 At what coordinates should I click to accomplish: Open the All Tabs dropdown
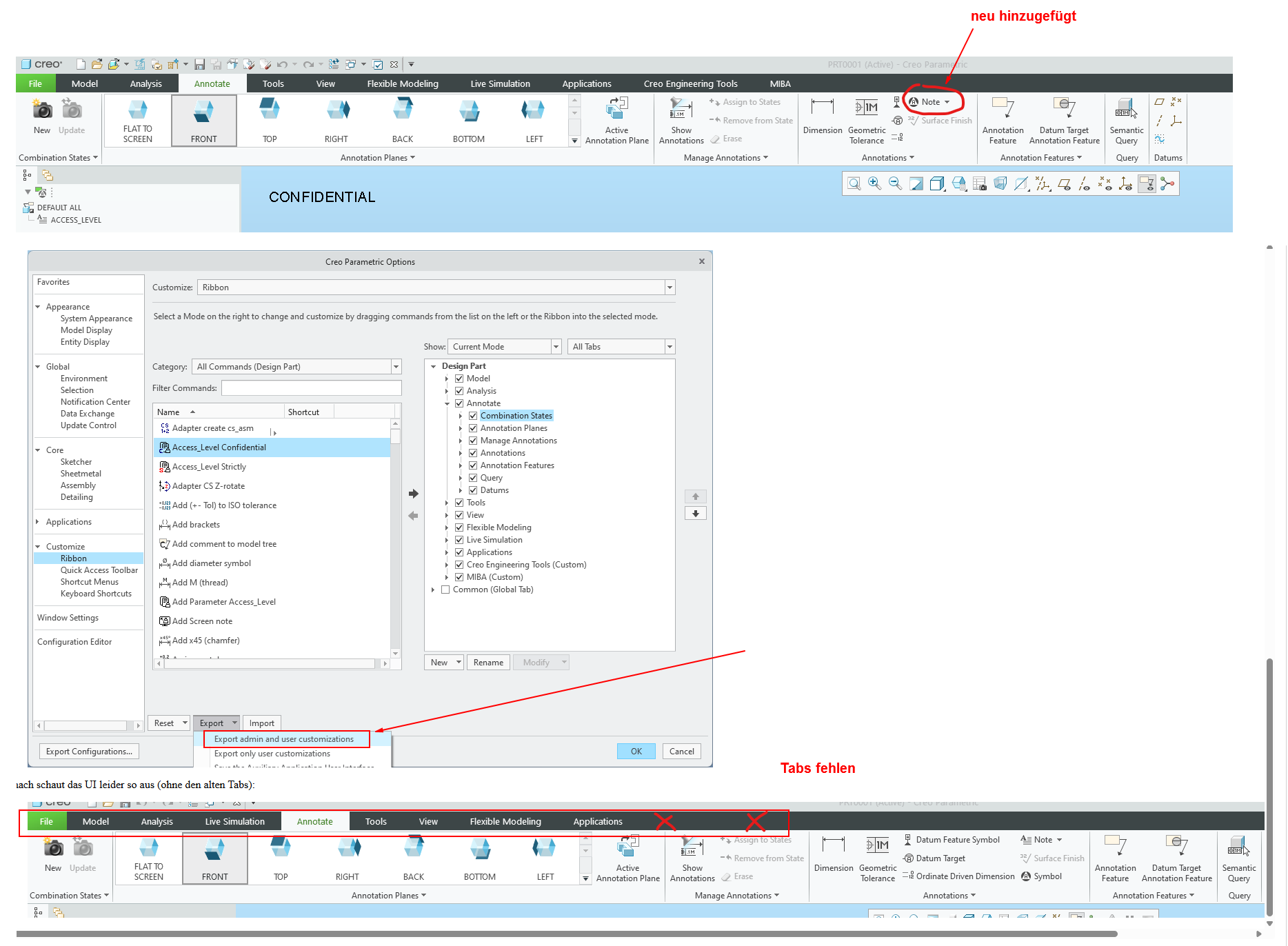tap(670, 347)
